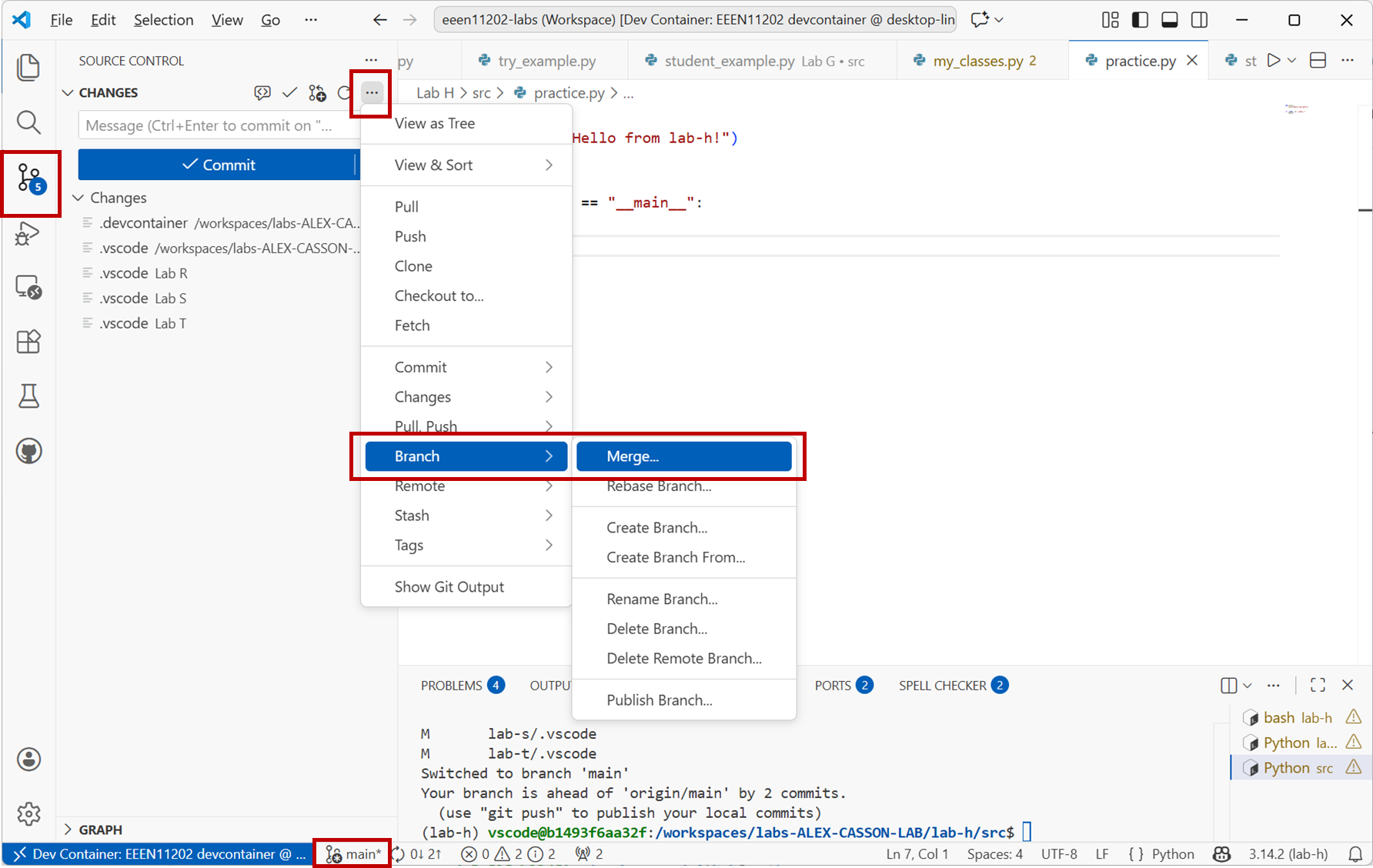Toggle the primary side bar visibility

[x=1140, y=20]
